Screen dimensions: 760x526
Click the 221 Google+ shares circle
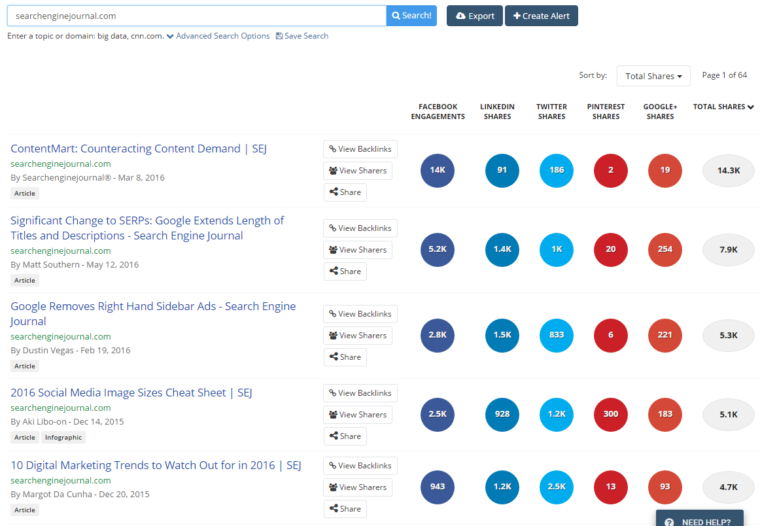click(665, 335)
